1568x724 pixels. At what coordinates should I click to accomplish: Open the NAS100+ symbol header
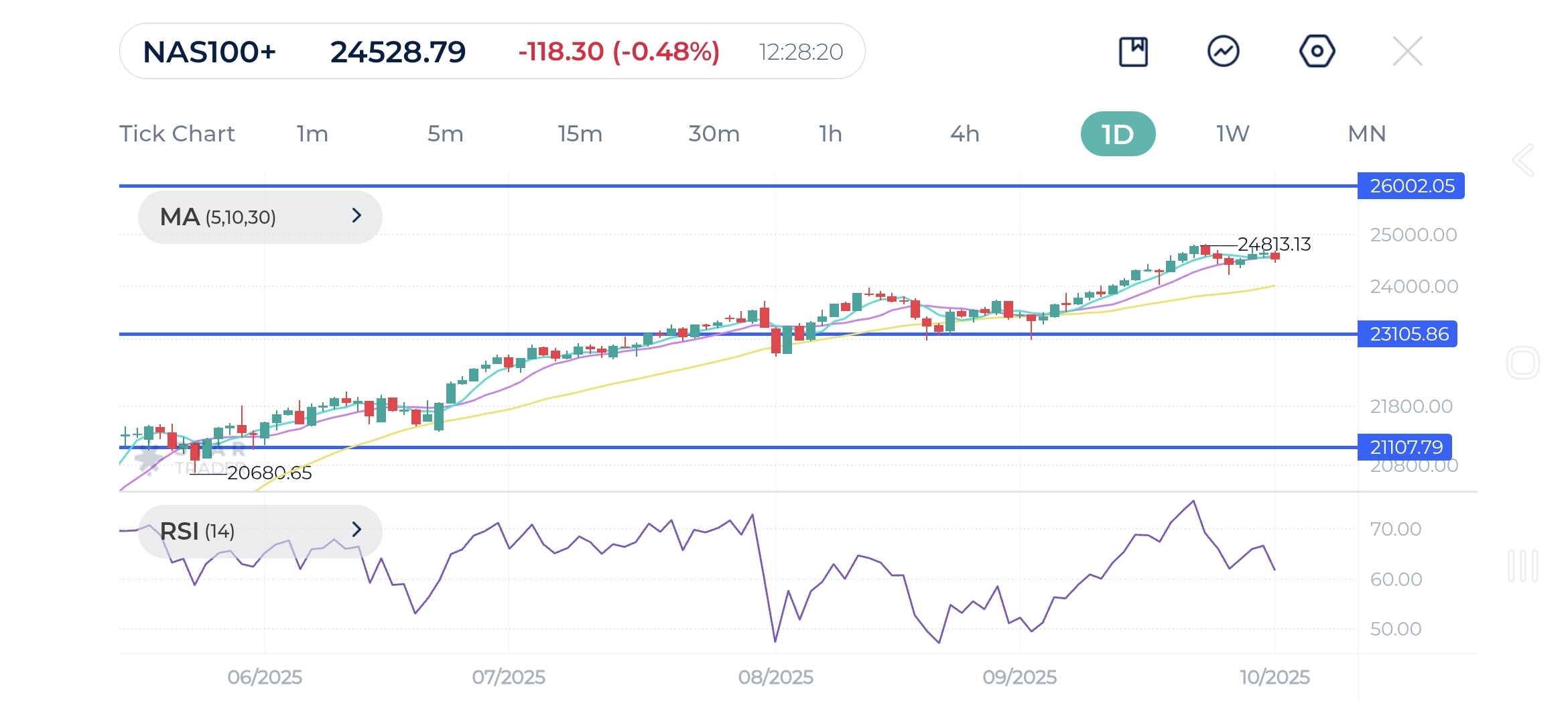click(x=210, y=52)
